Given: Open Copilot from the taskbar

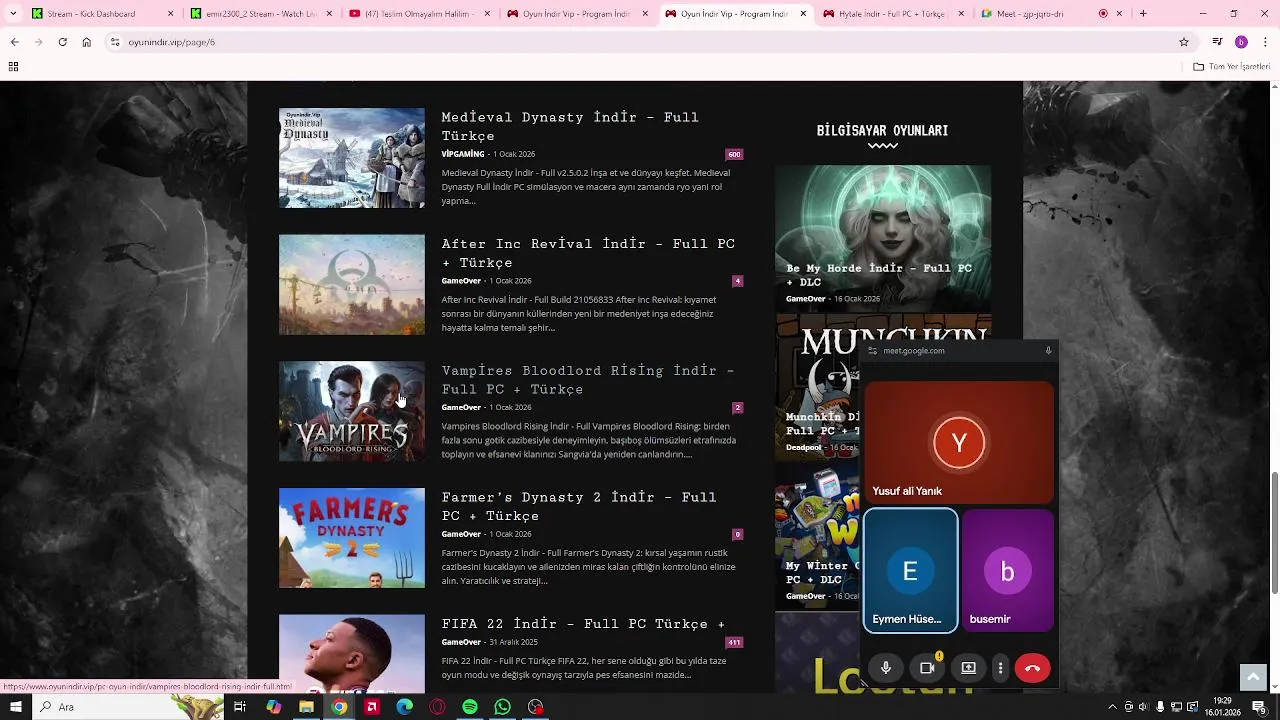Looking at the screenshot, I should click(273, 707).
